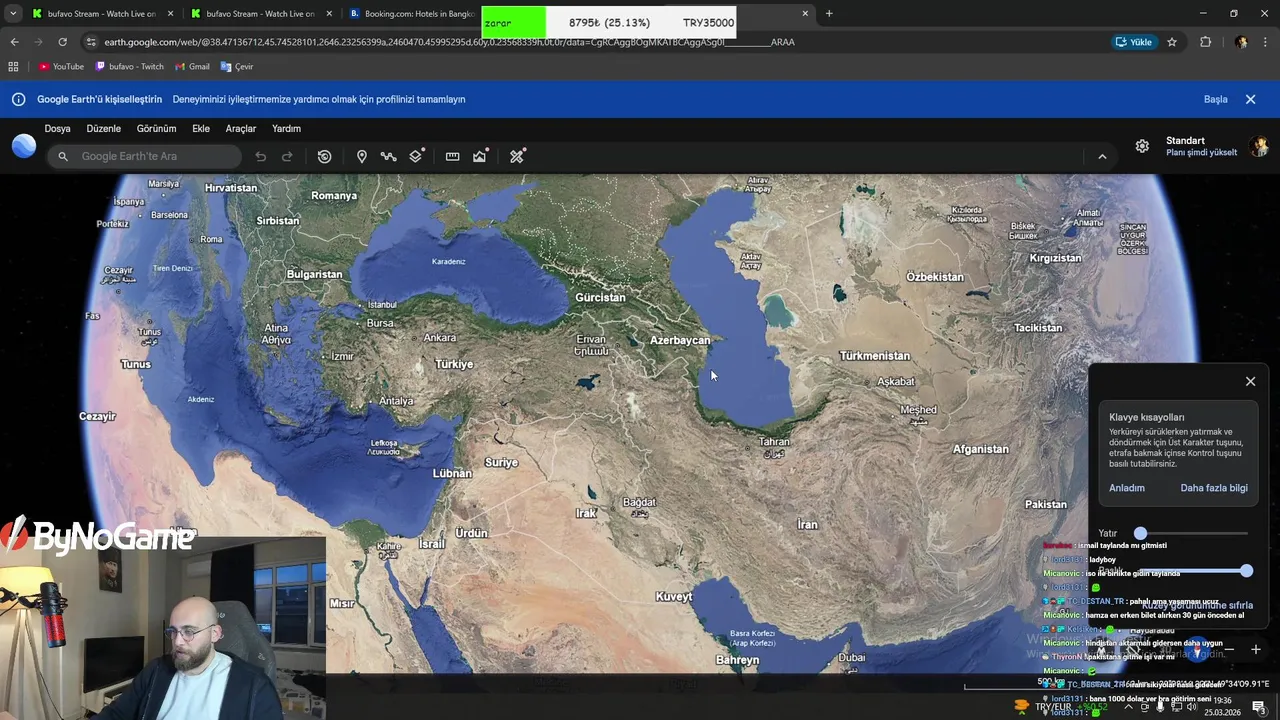Screen dimensions: 1280x720
Task: Adjust the heading slider handle
Action: click(x=1246, y=570)
